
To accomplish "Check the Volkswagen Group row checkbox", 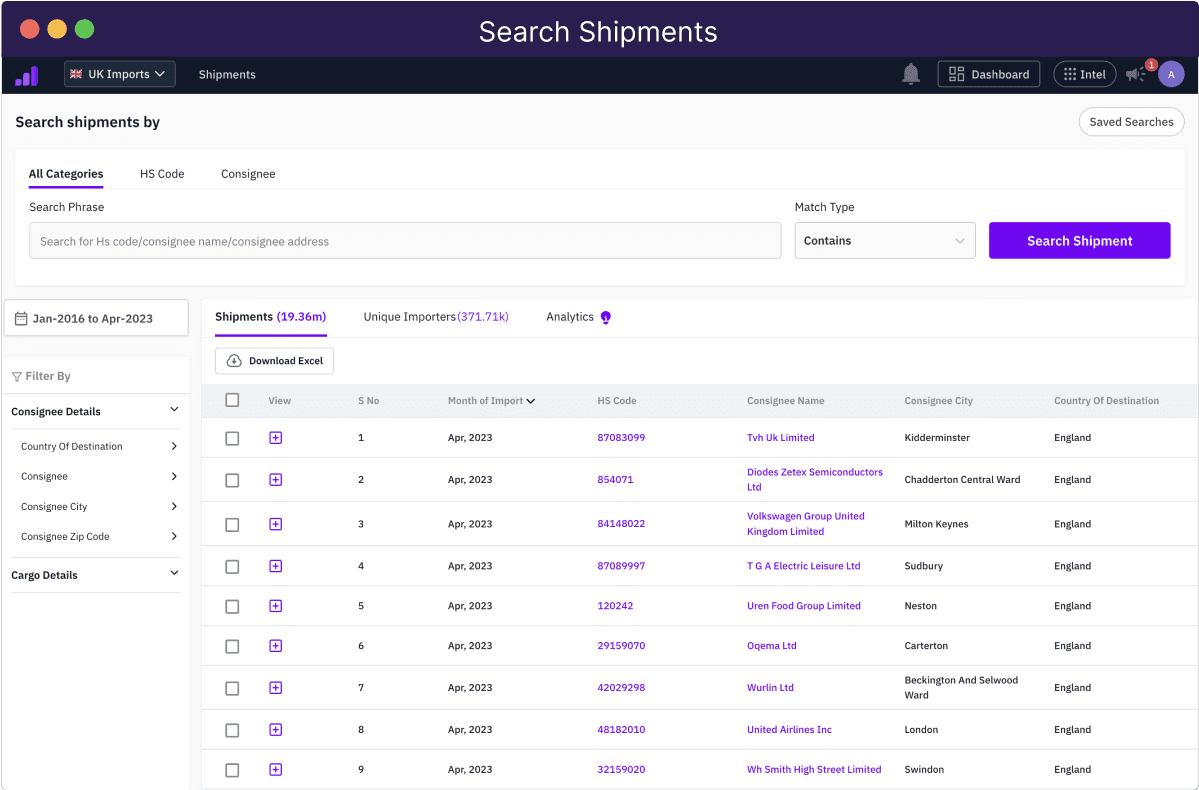I will [232, 525].
